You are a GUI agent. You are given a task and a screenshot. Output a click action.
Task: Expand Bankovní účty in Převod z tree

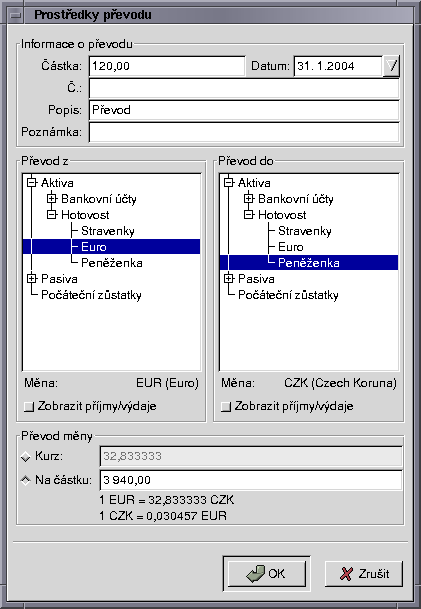52,199
